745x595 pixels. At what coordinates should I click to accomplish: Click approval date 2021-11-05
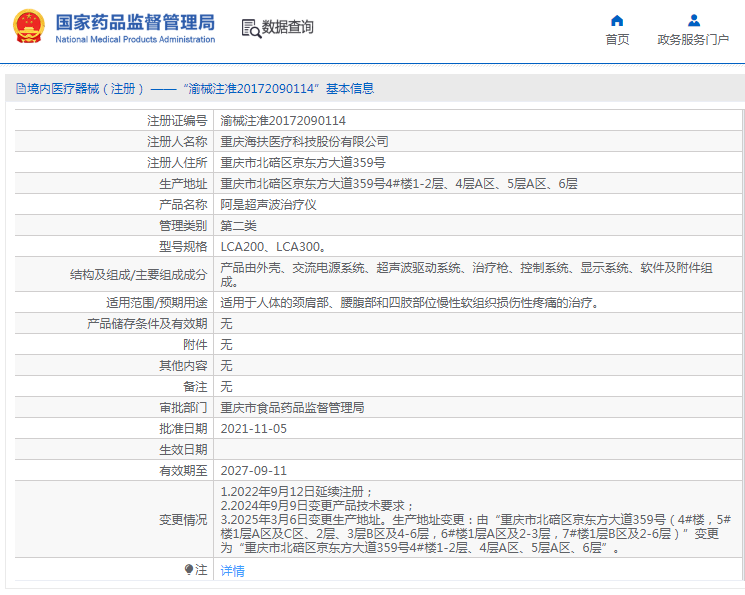click(x=254, y=429)
